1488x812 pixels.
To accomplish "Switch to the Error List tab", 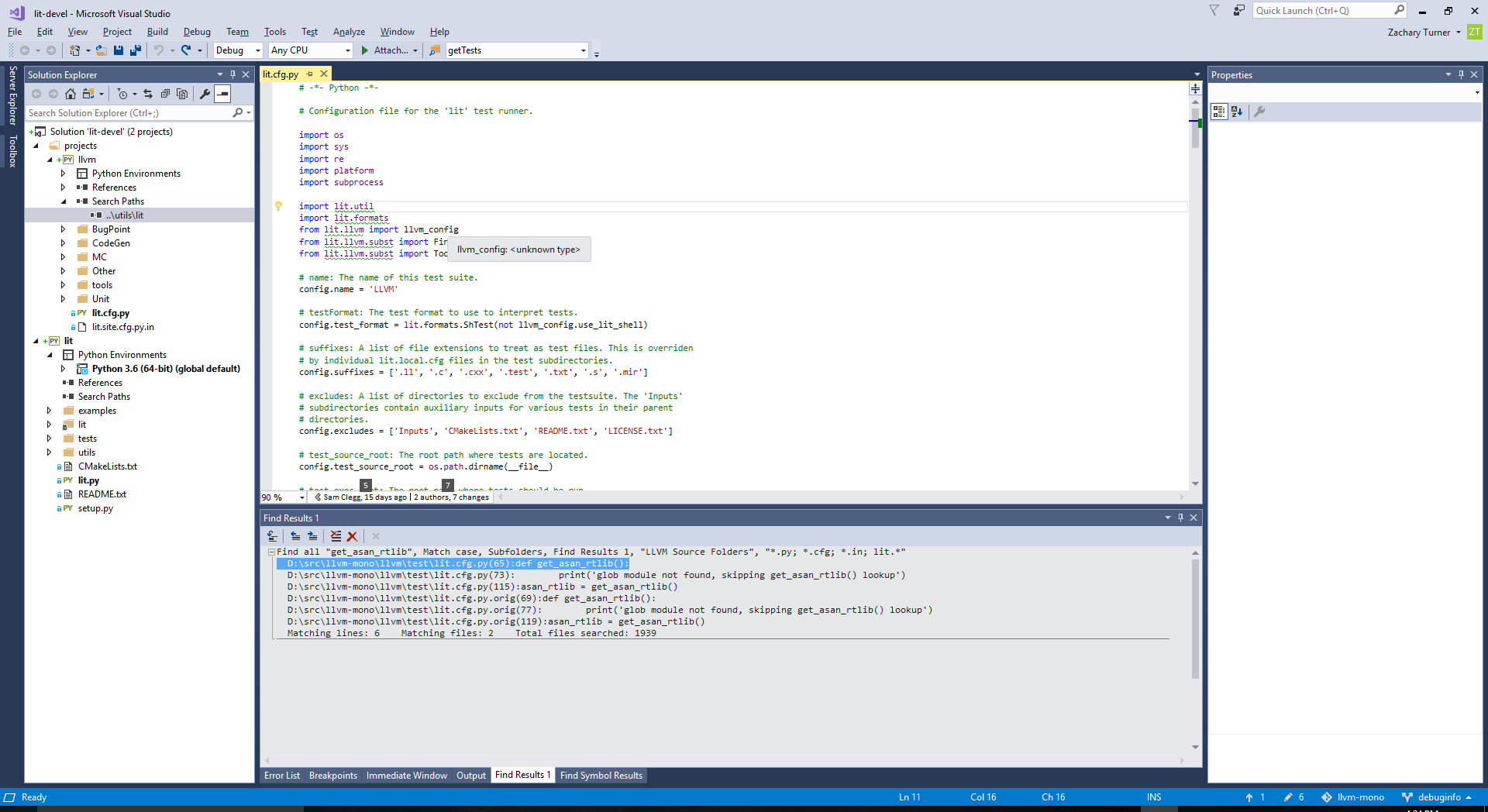I will 282,776.
